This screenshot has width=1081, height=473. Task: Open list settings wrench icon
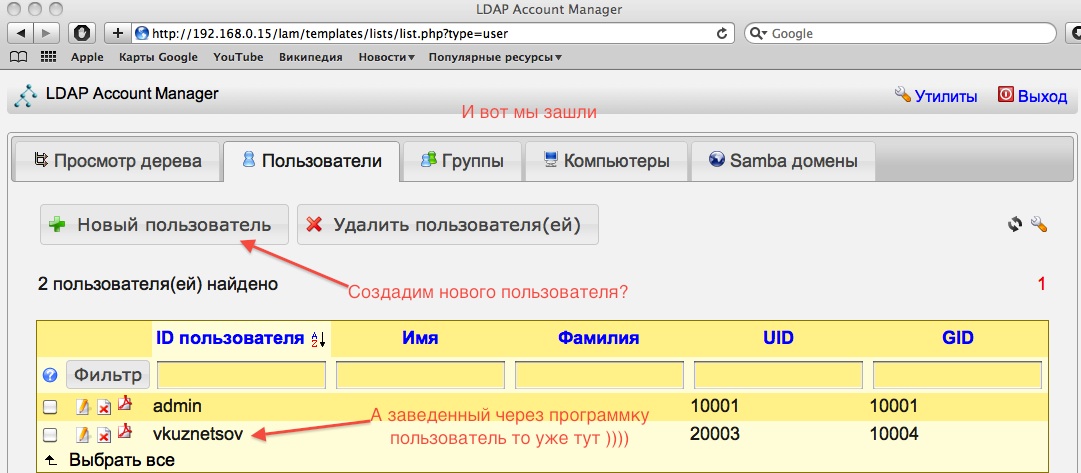(x=1038, y=225)
